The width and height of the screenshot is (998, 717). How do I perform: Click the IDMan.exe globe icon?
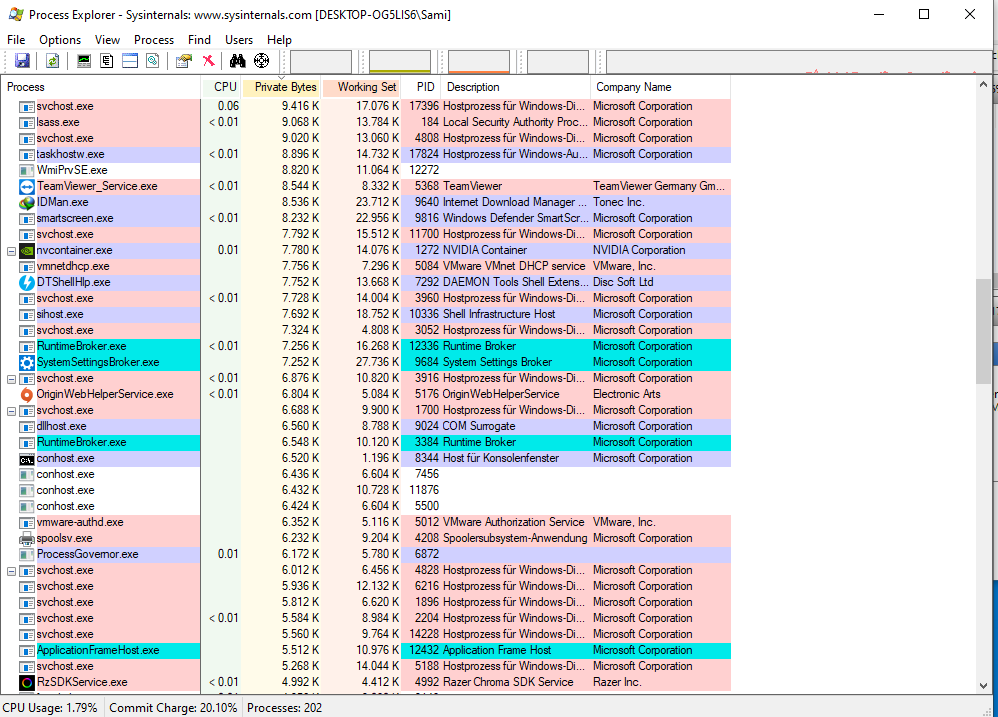point(27,202)
